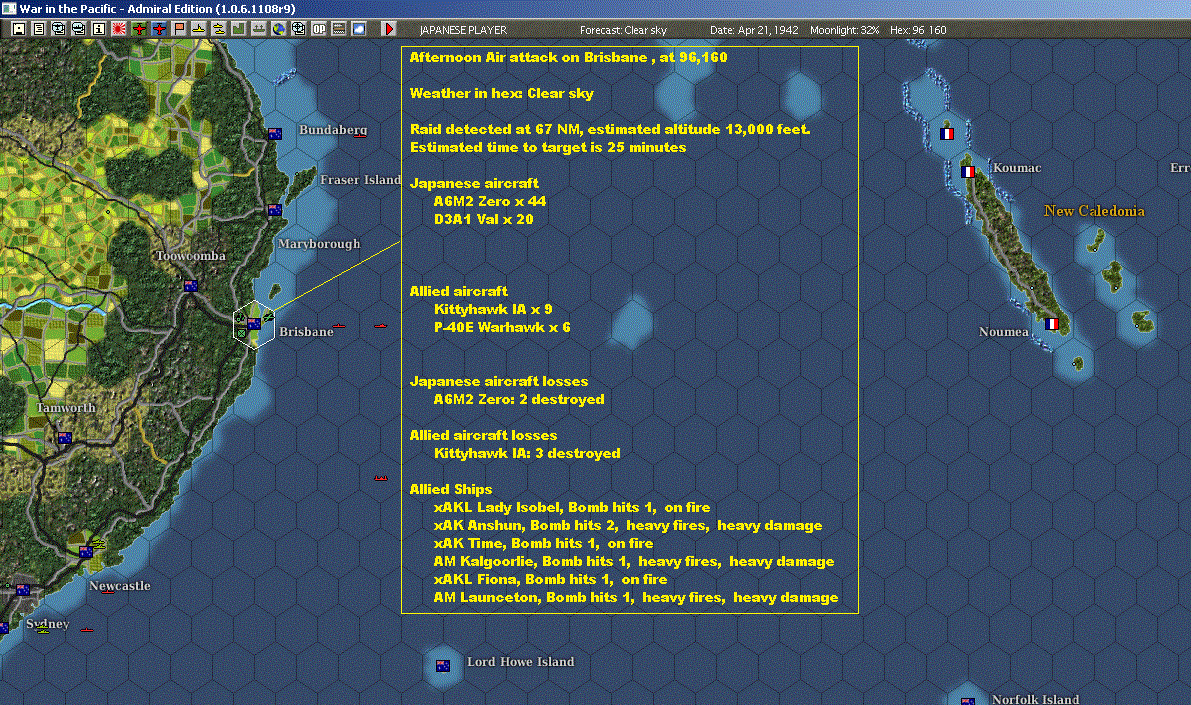The image size is (1191, 705).
Task: Click the red ship marker near Sydney
Action: [87, 630]
